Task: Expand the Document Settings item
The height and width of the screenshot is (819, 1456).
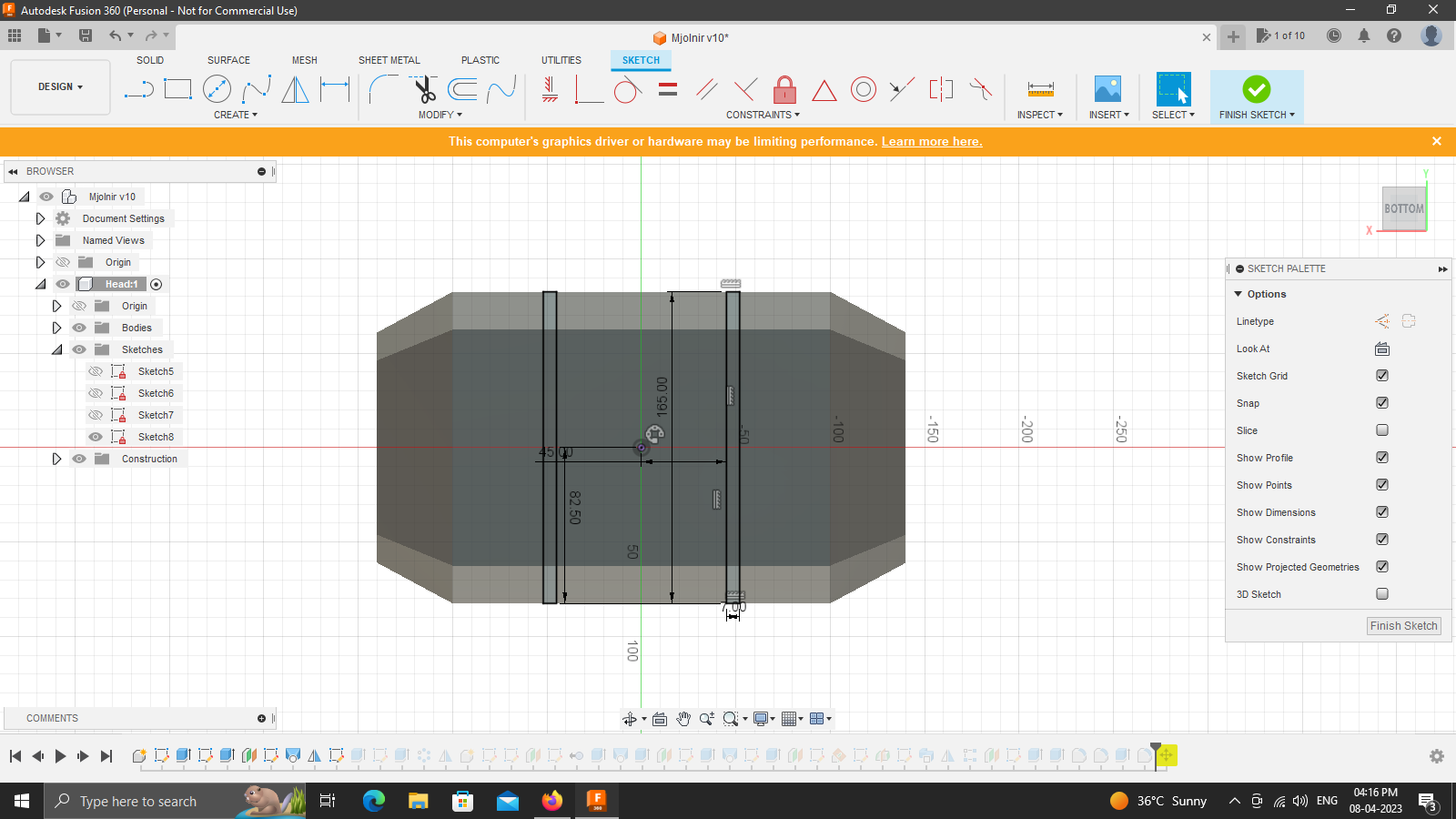Action: 40,217
